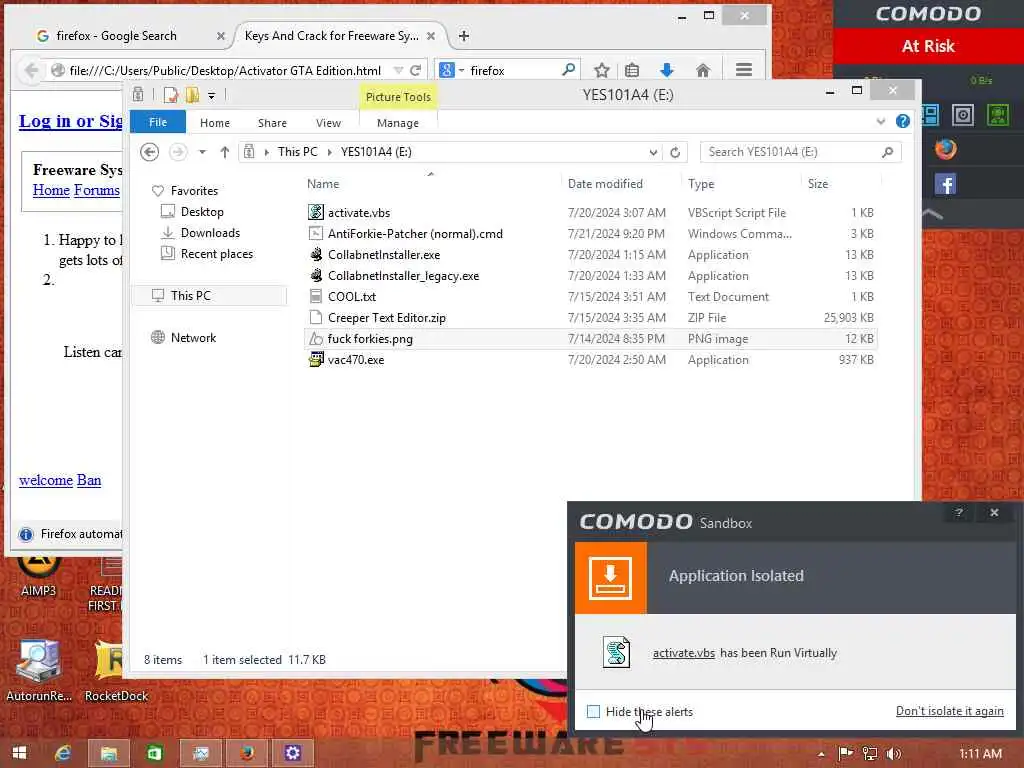1024x768 pixels.
Task: Select vac470.exe application file
Action: pos(355,360)
